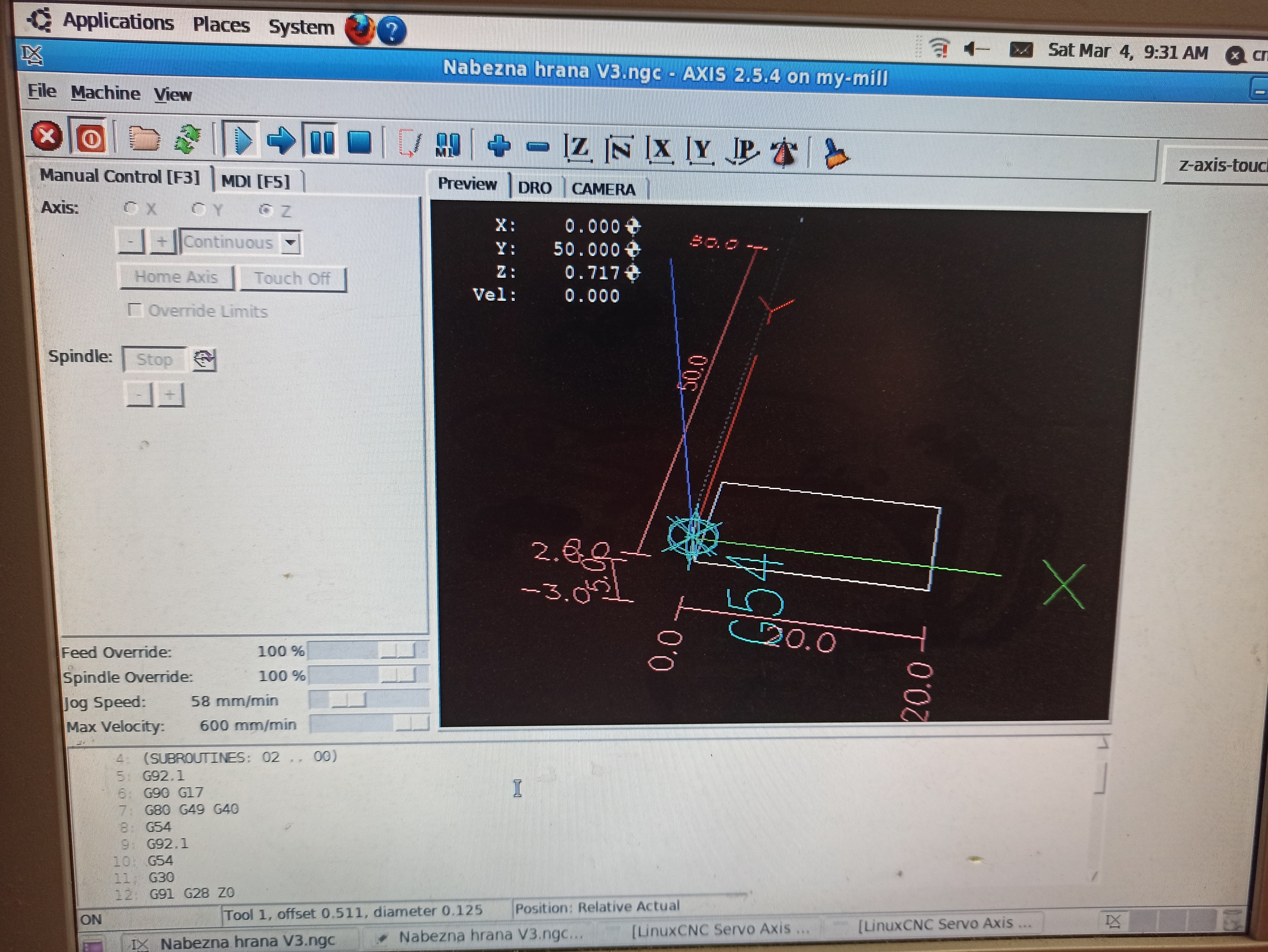Switch to perspective view icon
The height and width of the screenshot is (952, 1268).
pos(743,151)
